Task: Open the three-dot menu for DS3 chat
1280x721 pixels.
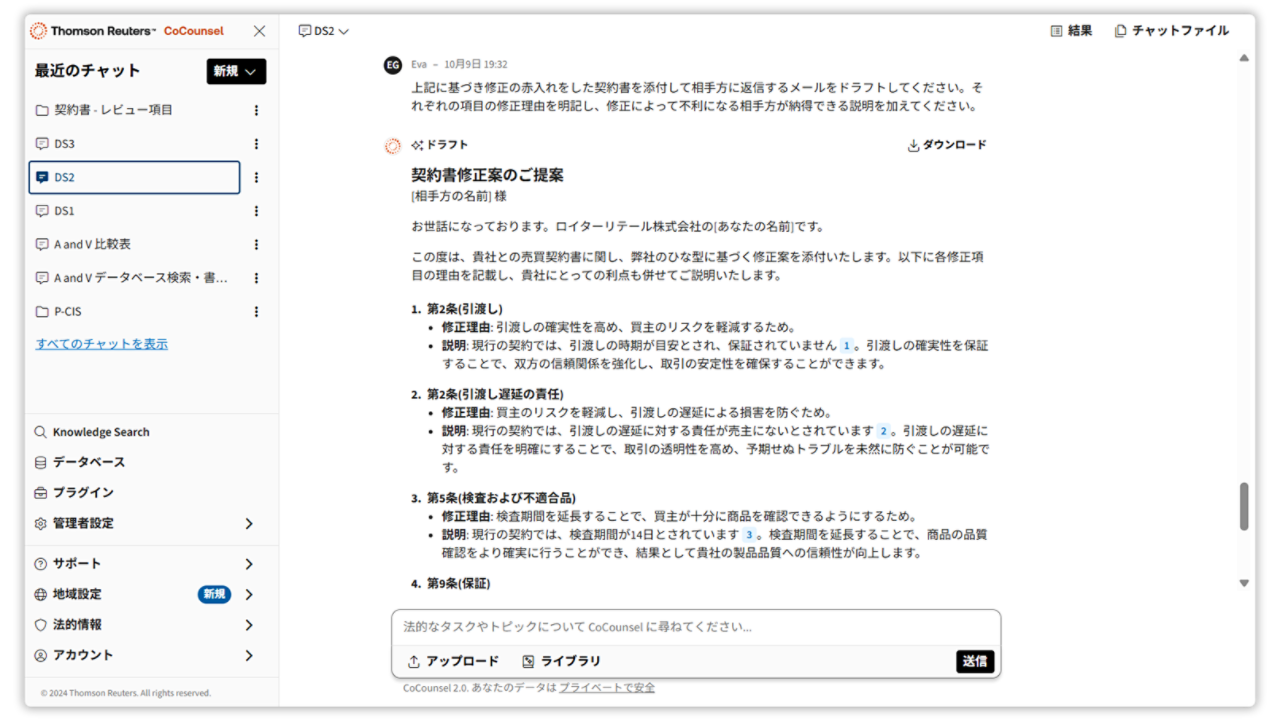Action: click(x=256, y=143)
